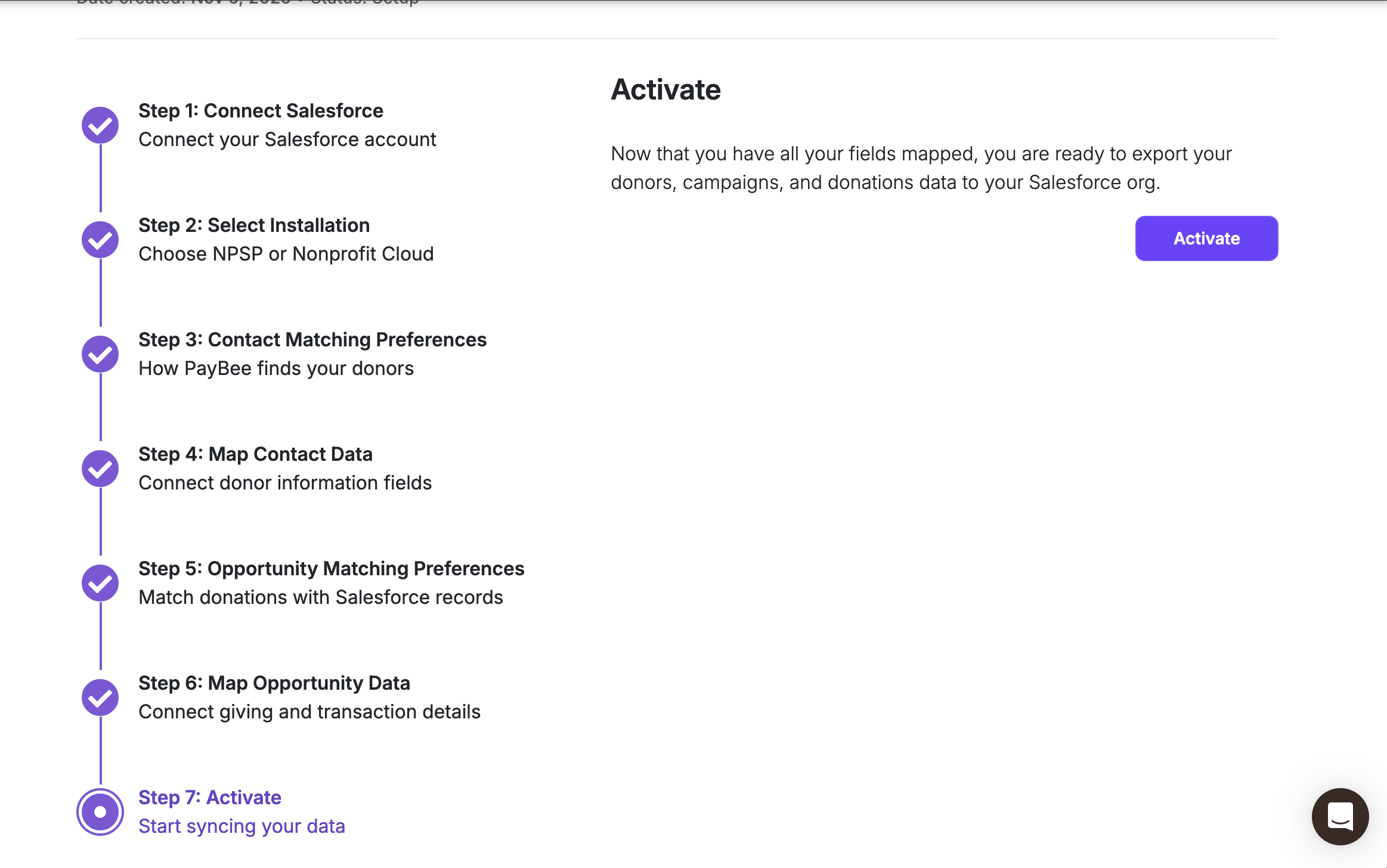Go to Step 1: Connect Salesforce
The image size is (1387, 868).
(x=261, y=111)
